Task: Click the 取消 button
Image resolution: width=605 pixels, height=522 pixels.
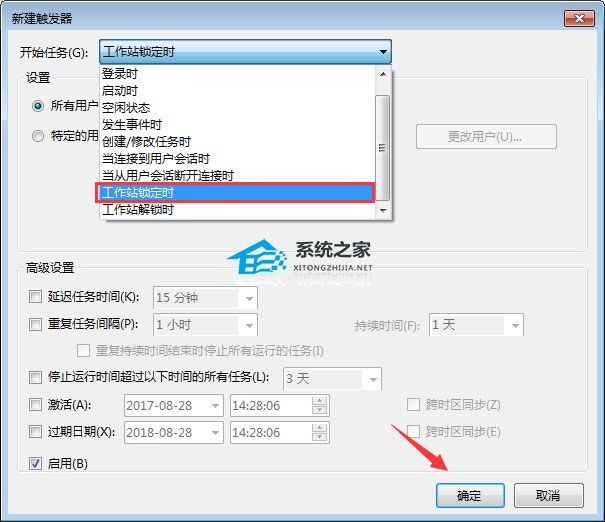Action: 549,495
